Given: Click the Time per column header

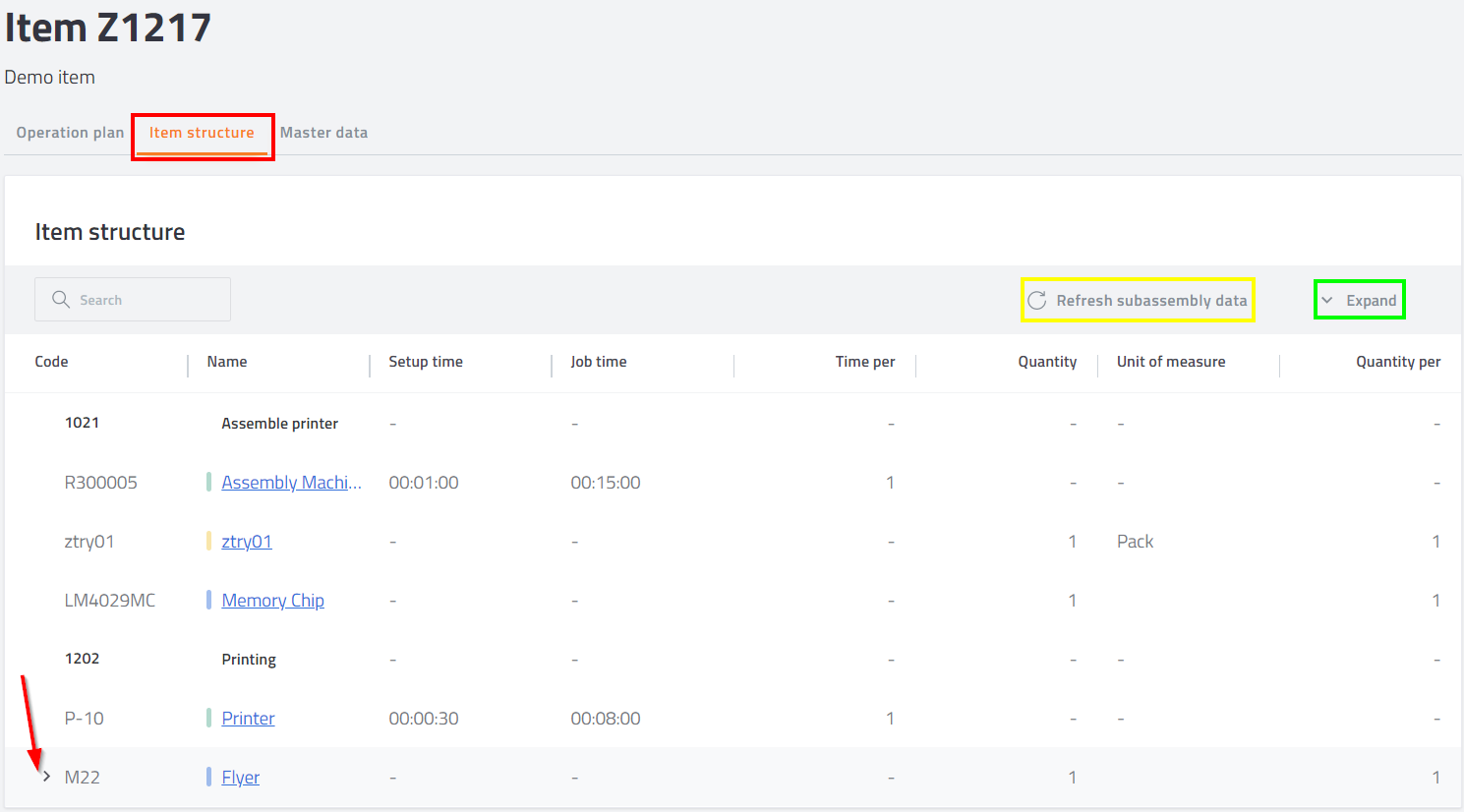Looking at the screenshot, I should (865, 362).
